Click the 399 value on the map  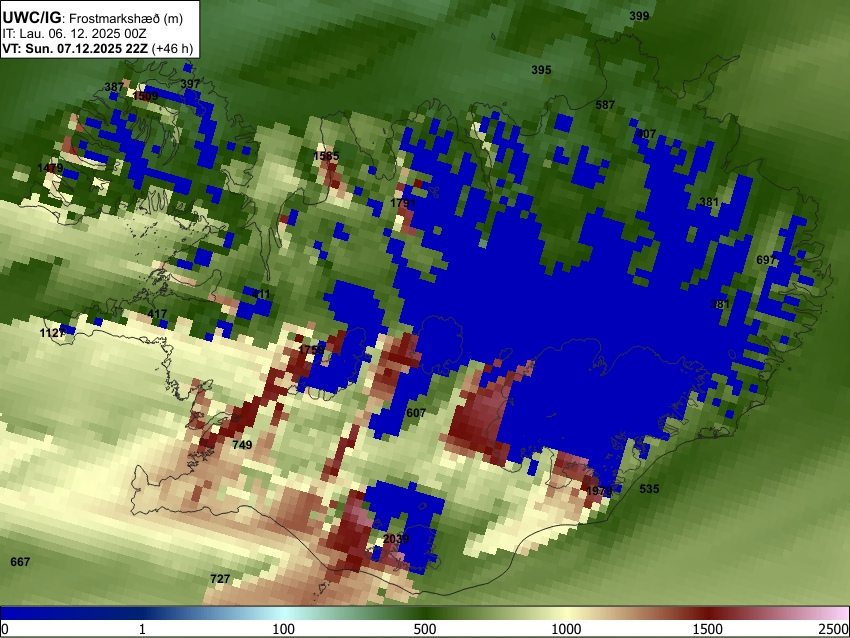pyautogui.click(x=639, y=16)
